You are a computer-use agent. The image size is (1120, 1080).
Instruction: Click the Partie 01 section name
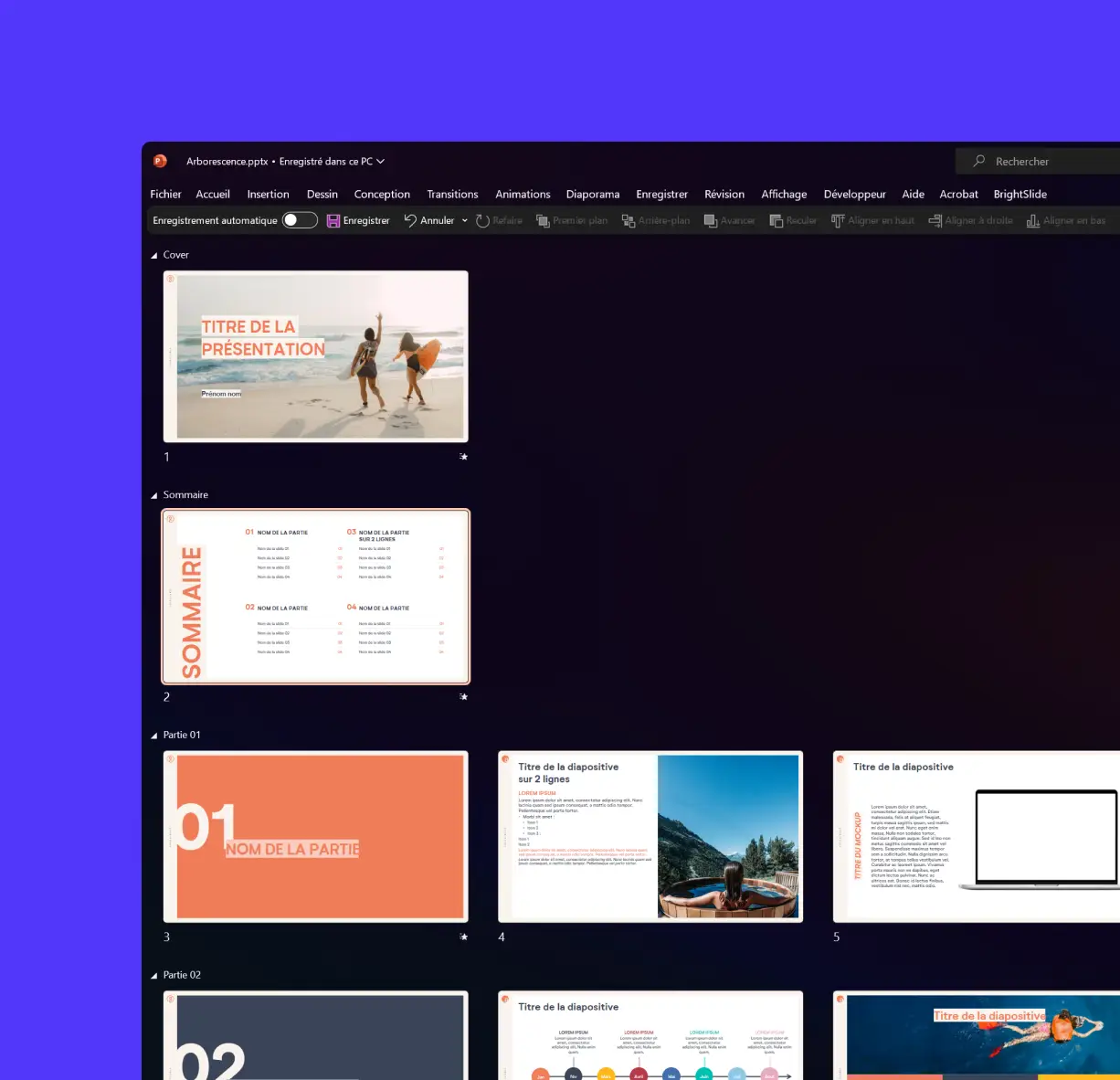182,736
